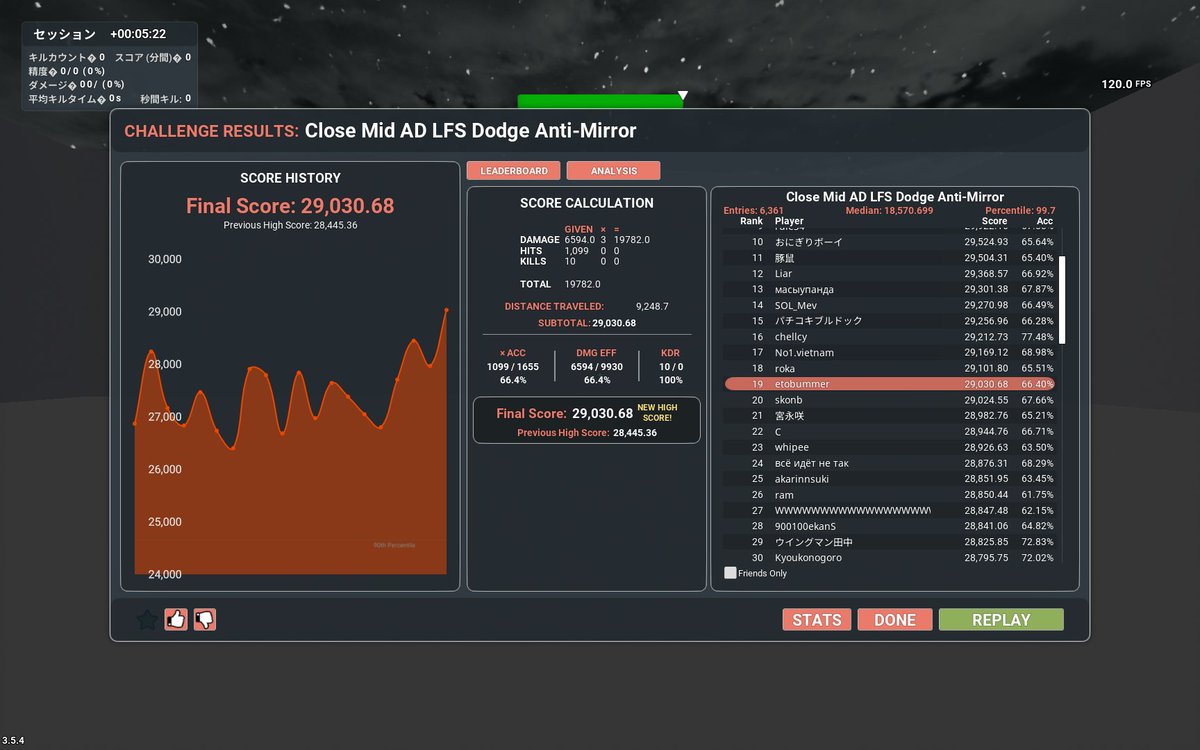Click the KDR 10 / 0 stat

pyautogui.click(x=671, y=366)
